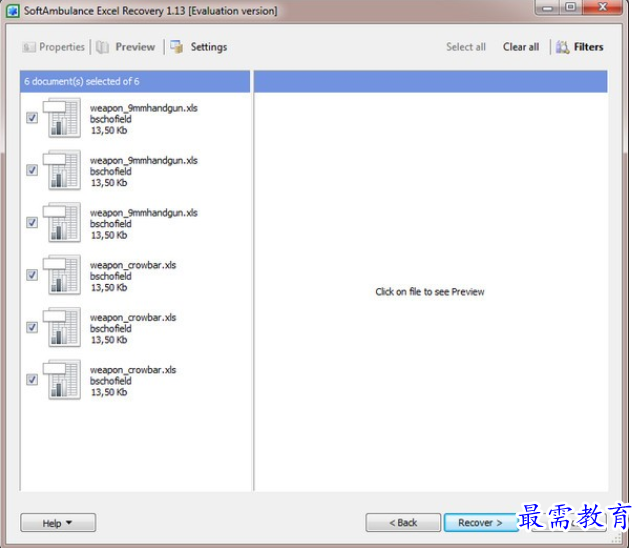Click last weapon_crowbar.xls file name
This screenshot has height=548, width=640.
click(x=133, y=370)
